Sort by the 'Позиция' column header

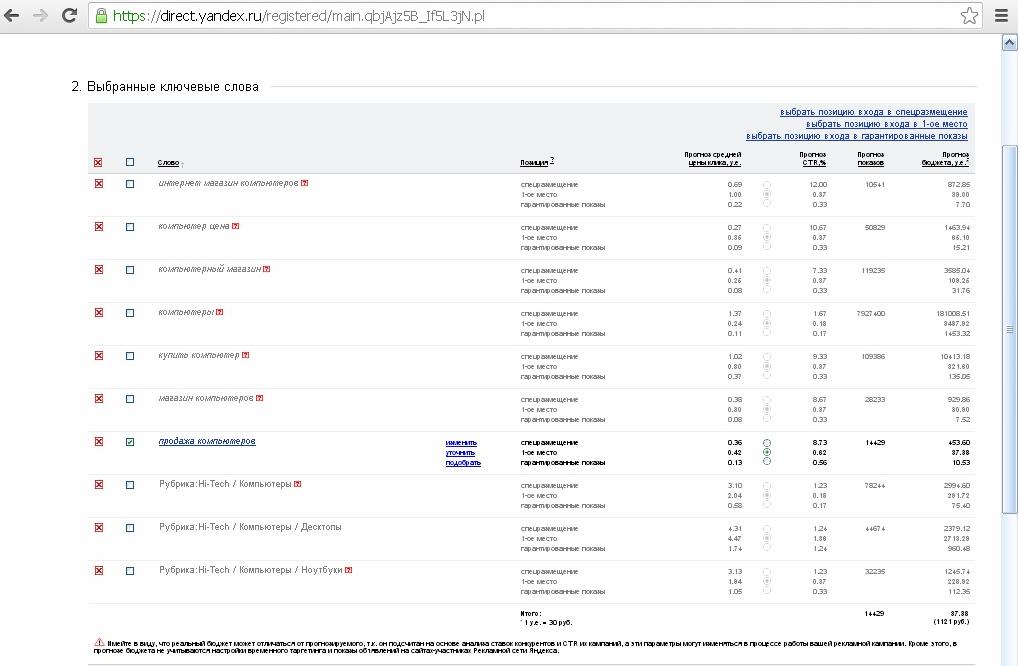tap(535, 162)
